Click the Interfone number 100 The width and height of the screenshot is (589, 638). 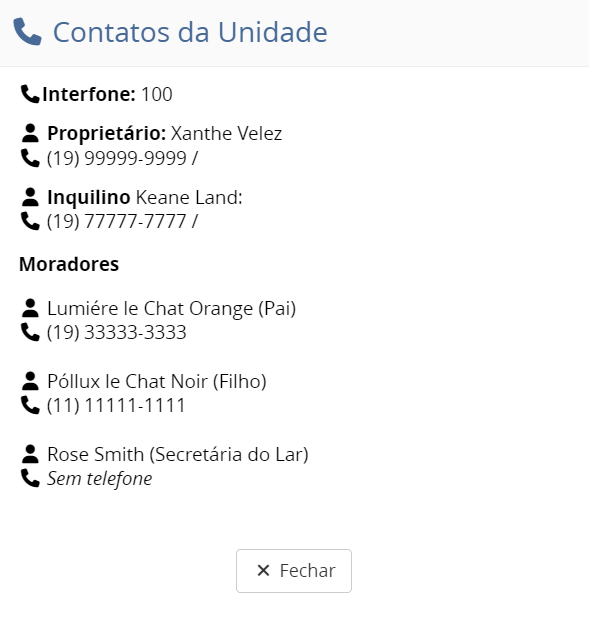(x=157, y=94)
